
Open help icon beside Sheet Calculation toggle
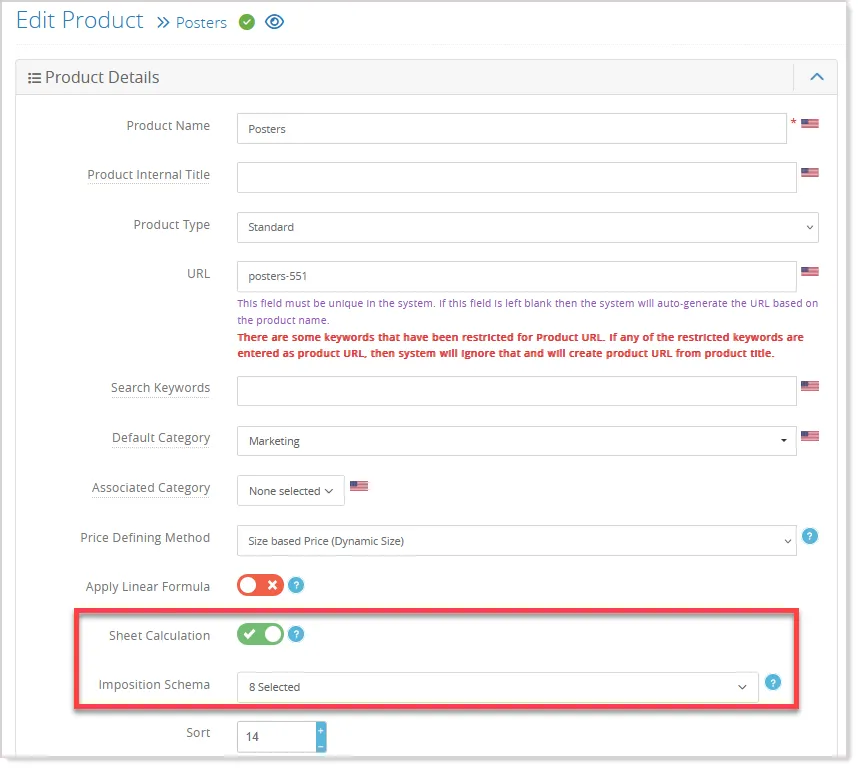pos(296,635)
